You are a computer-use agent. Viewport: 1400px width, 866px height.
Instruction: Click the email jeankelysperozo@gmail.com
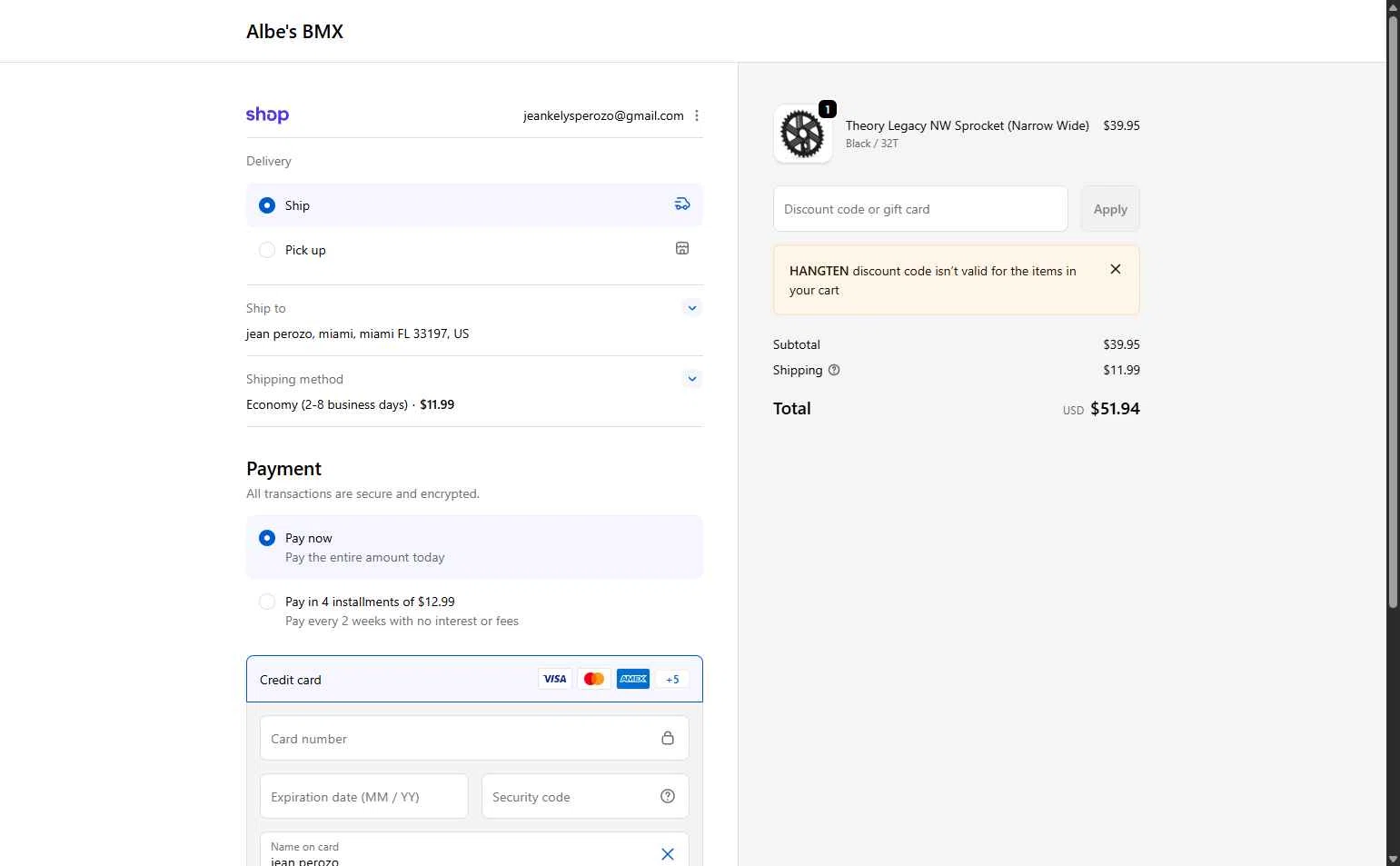(x=603, y=115)
